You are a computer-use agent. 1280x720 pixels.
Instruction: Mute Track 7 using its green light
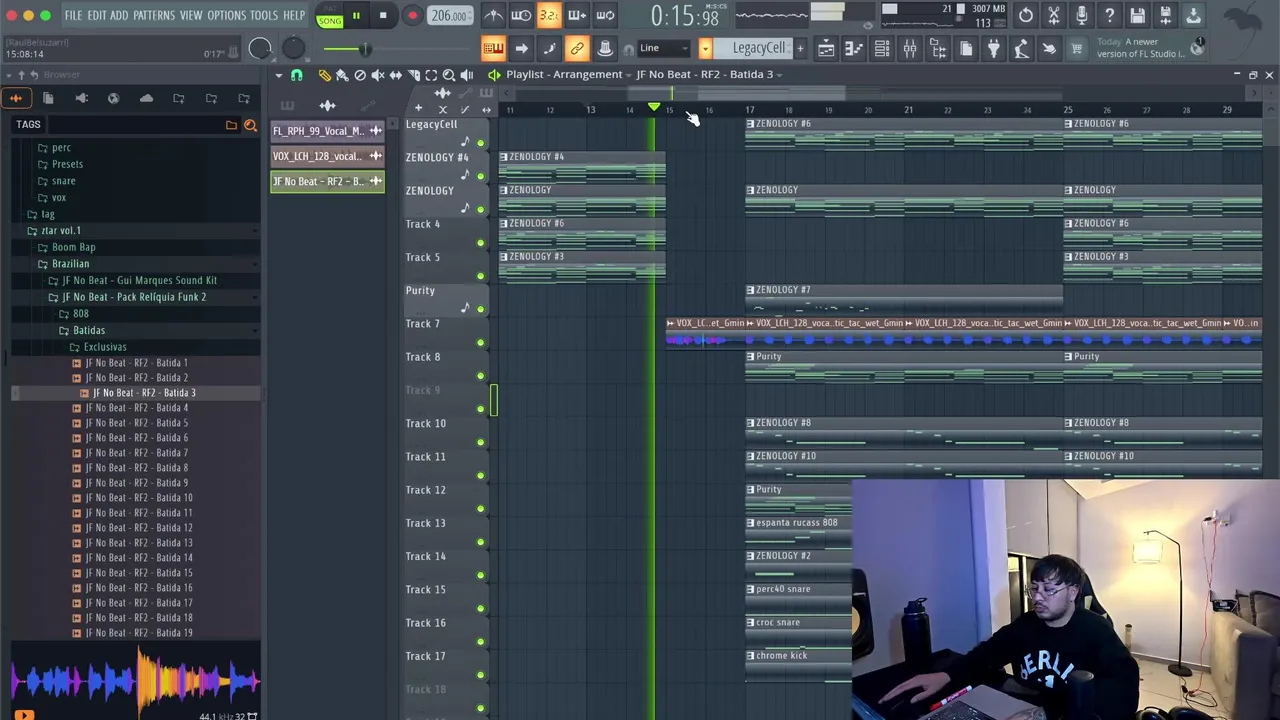(480, 343)
